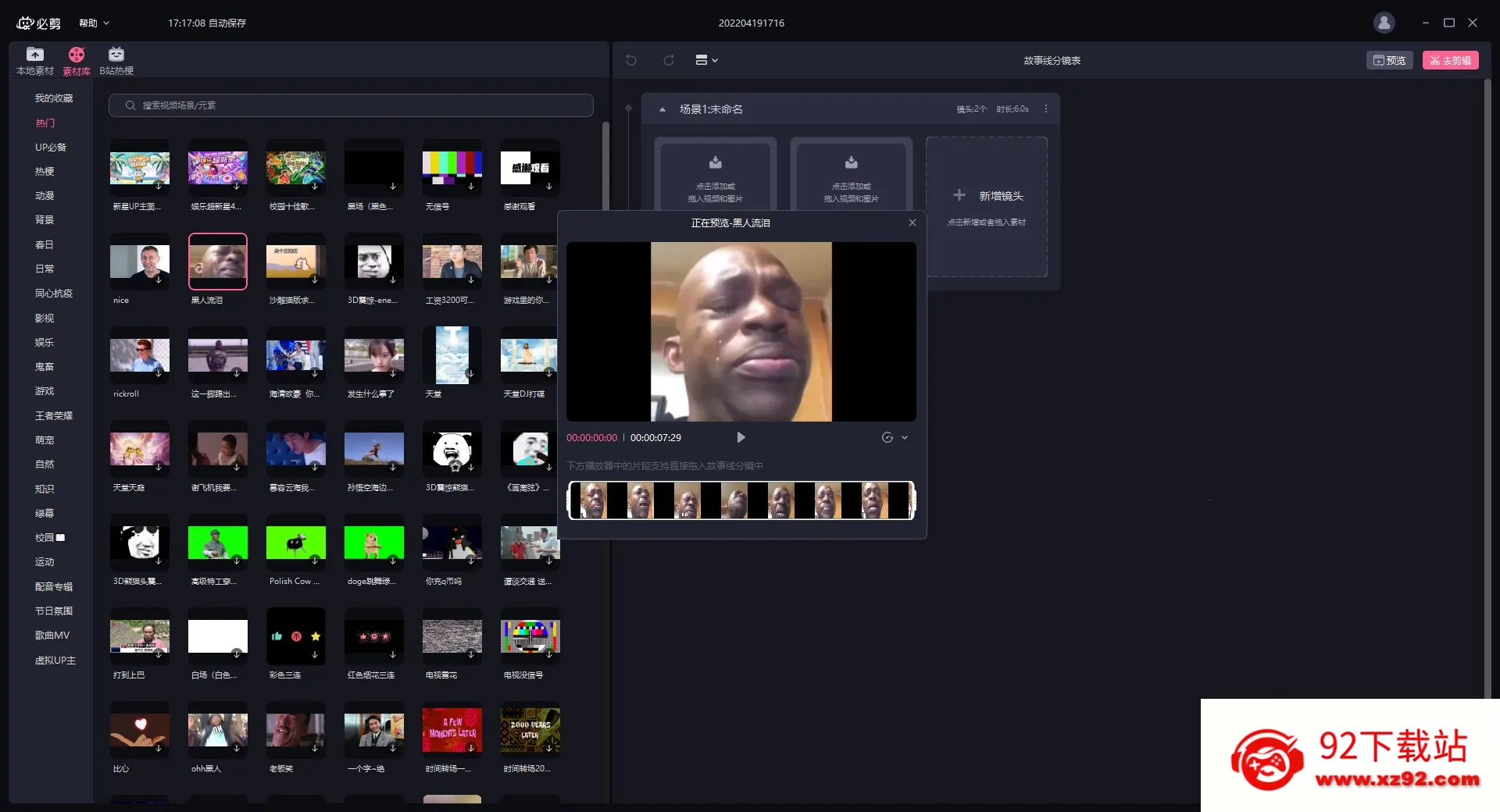Click the loop playback icon in preview
This screenshot has height=812, width=1500.
click(887, 437)
